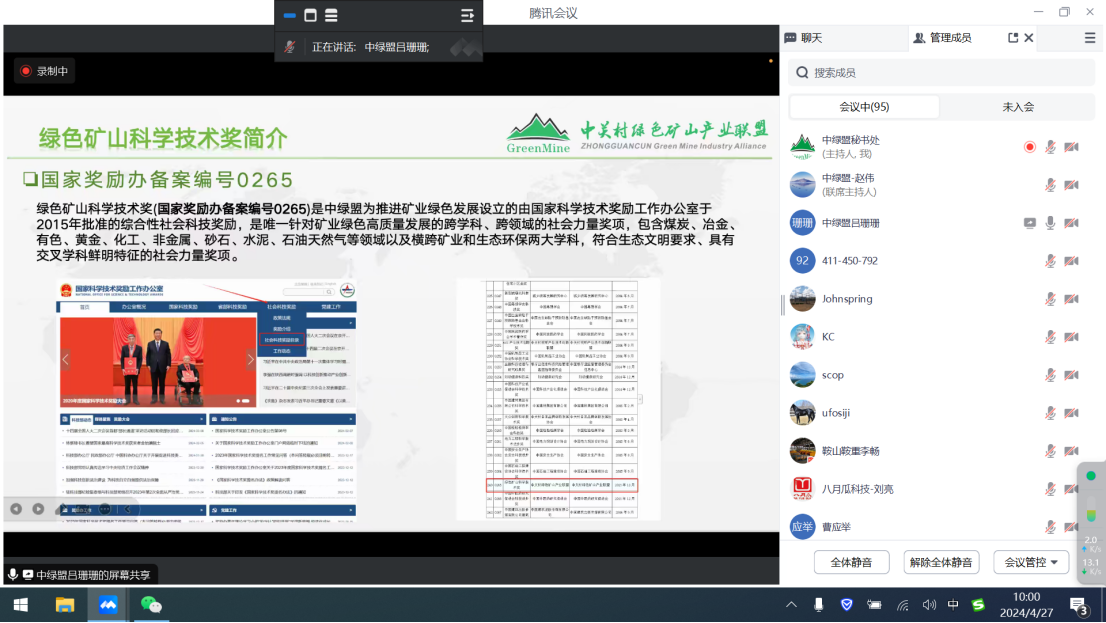The height and width of the screenshot is (623, 1106).
Task: Mute microphone of 中绿盟吕珊珊
Action: tap(1050, 223)
